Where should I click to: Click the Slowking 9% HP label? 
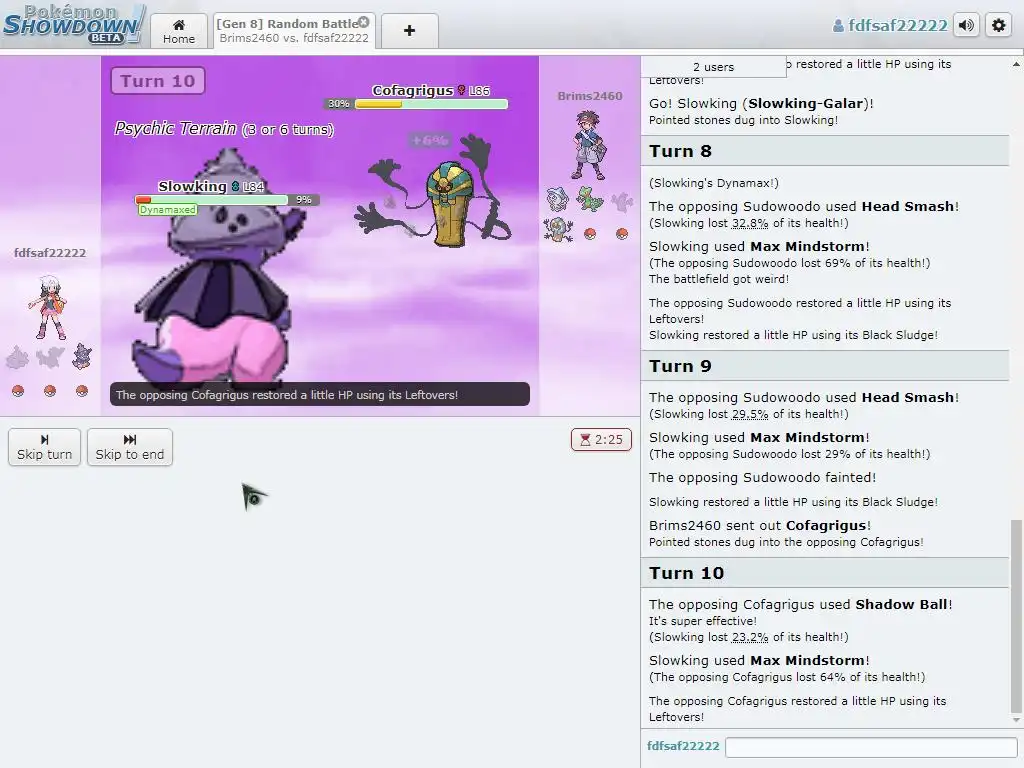click(304, 200)
